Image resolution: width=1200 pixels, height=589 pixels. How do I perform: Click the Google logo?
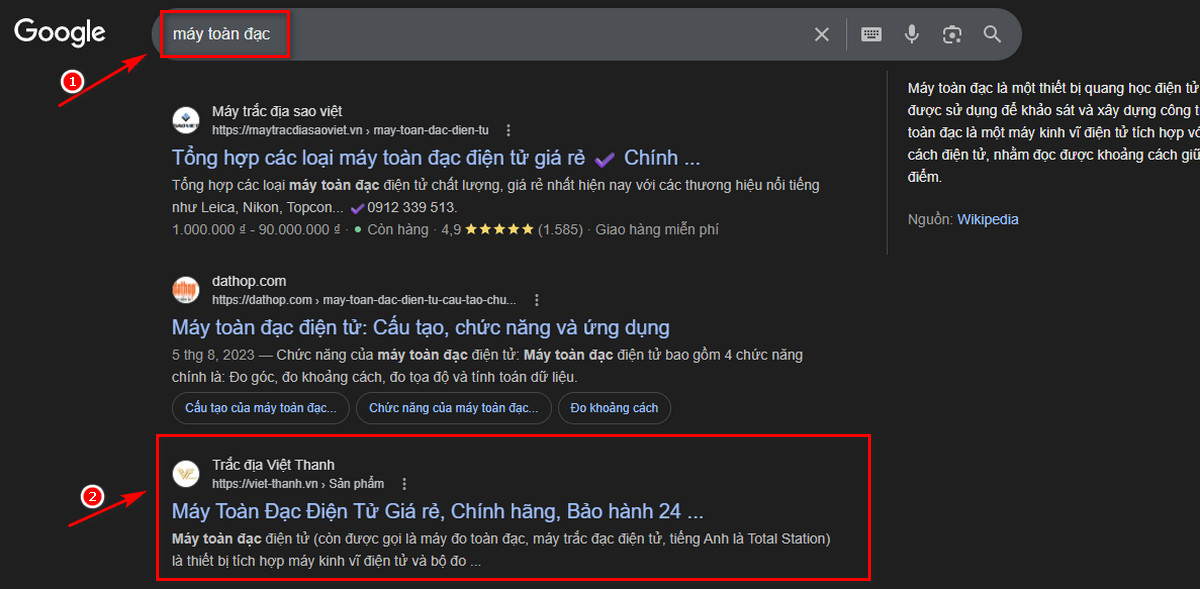pos(59,32)
